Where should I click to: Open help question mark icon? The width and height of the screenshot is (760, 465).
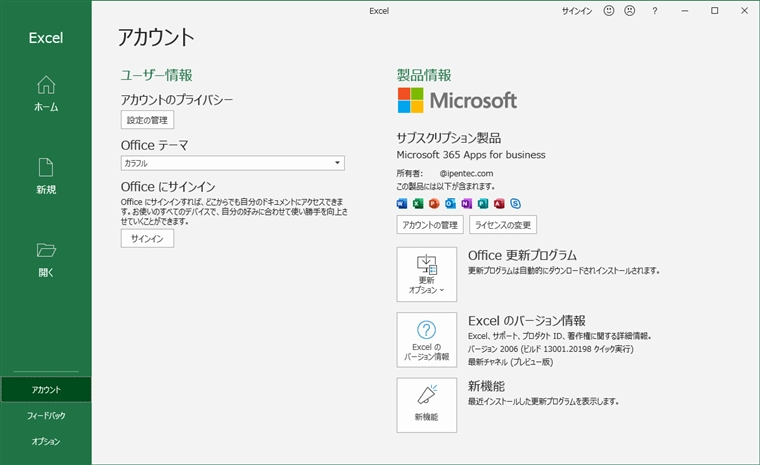tap(655, 11)
